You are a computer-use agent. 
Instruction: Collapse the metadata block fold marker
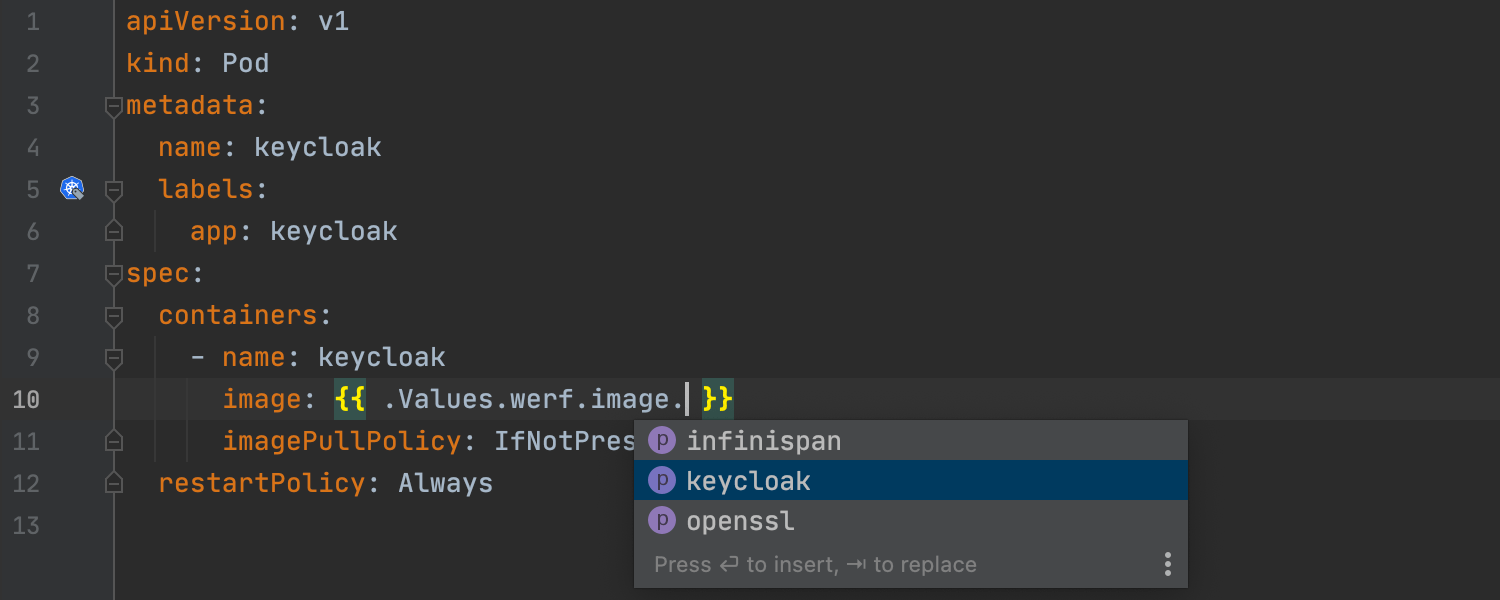tap(114, 105)
